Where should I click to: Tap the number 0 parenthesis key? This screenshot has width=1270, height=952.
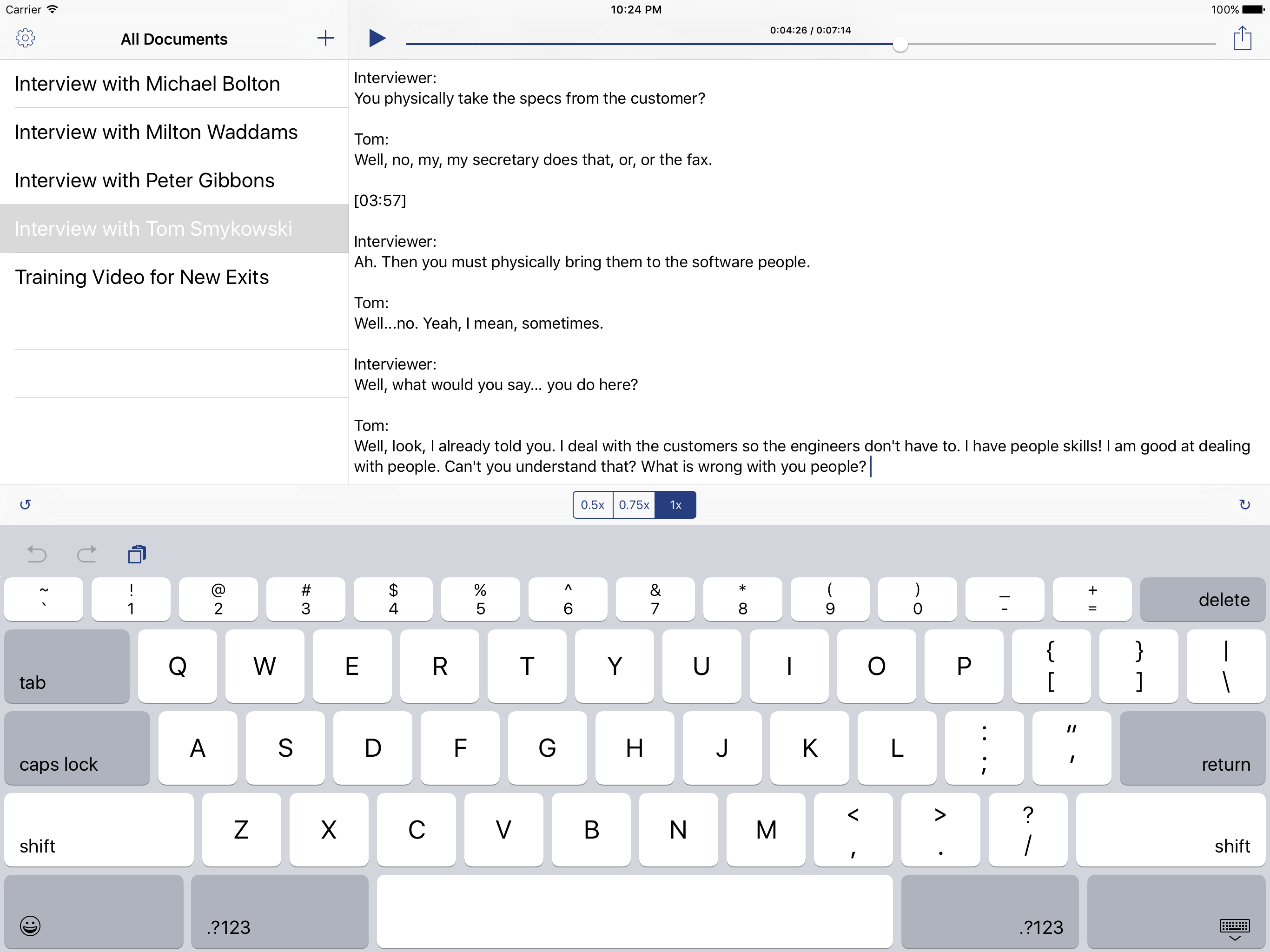click(x=918, y=600)
